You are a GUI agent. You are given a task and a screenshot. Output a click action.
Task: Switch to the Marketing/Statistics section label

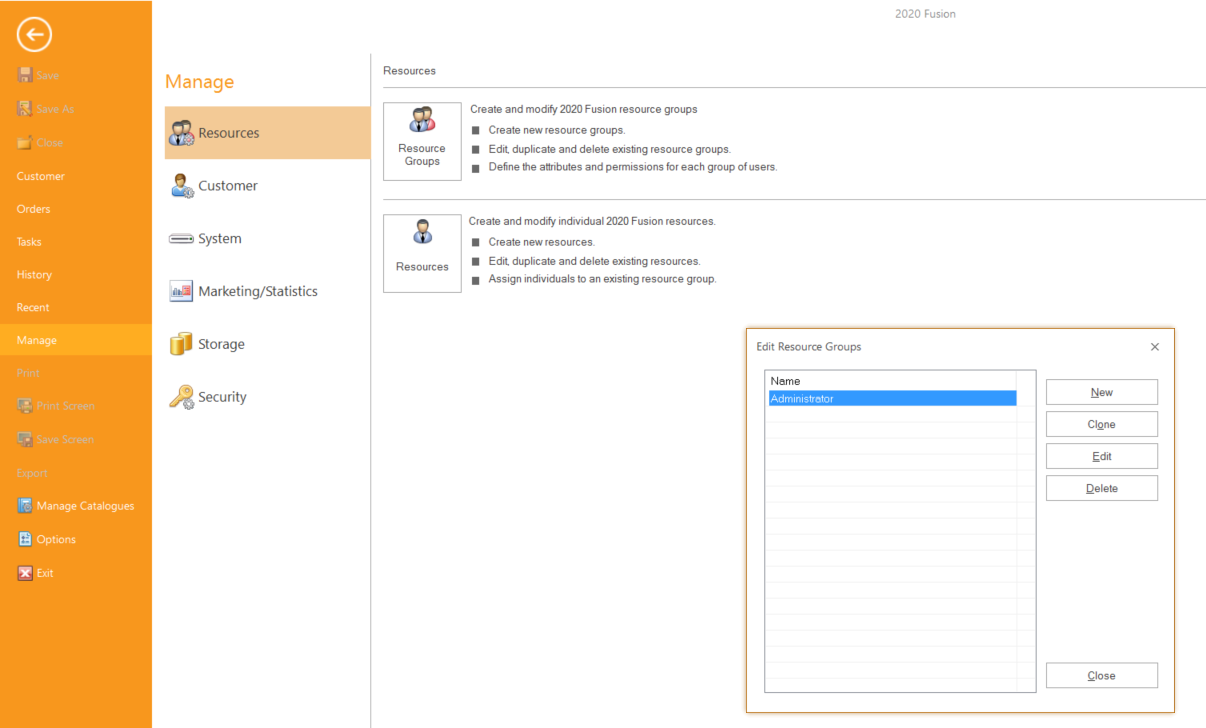tap(258, 292)
